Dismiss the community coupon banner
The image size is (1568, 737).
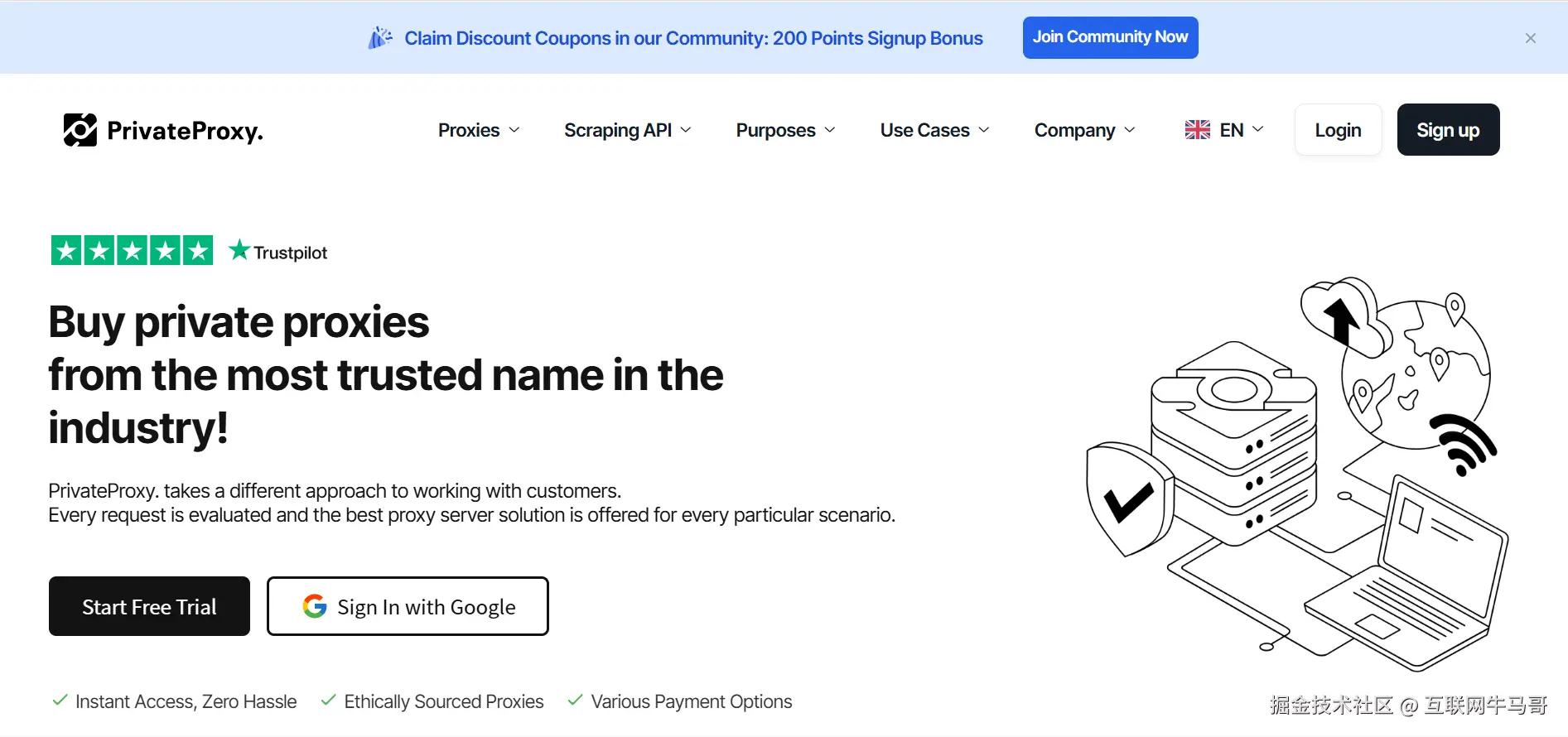[x=1531, y=38]
